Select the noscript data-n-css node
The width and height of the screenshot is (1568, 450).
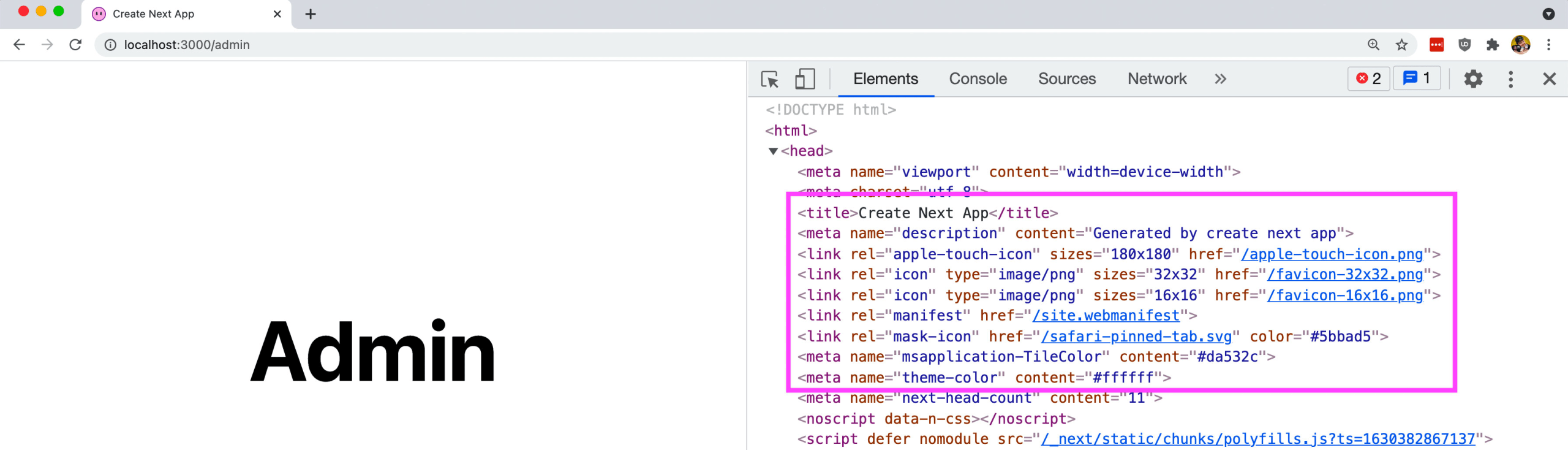point(936,419)
